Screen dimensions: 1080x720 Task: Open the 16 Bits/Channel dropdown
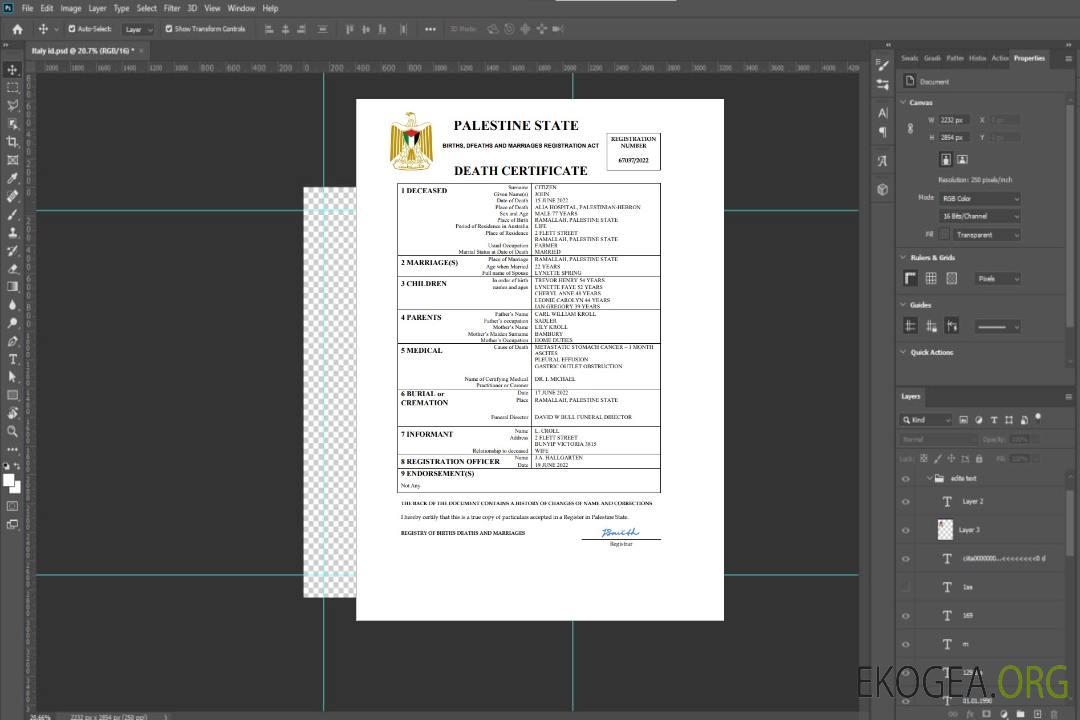980,216
